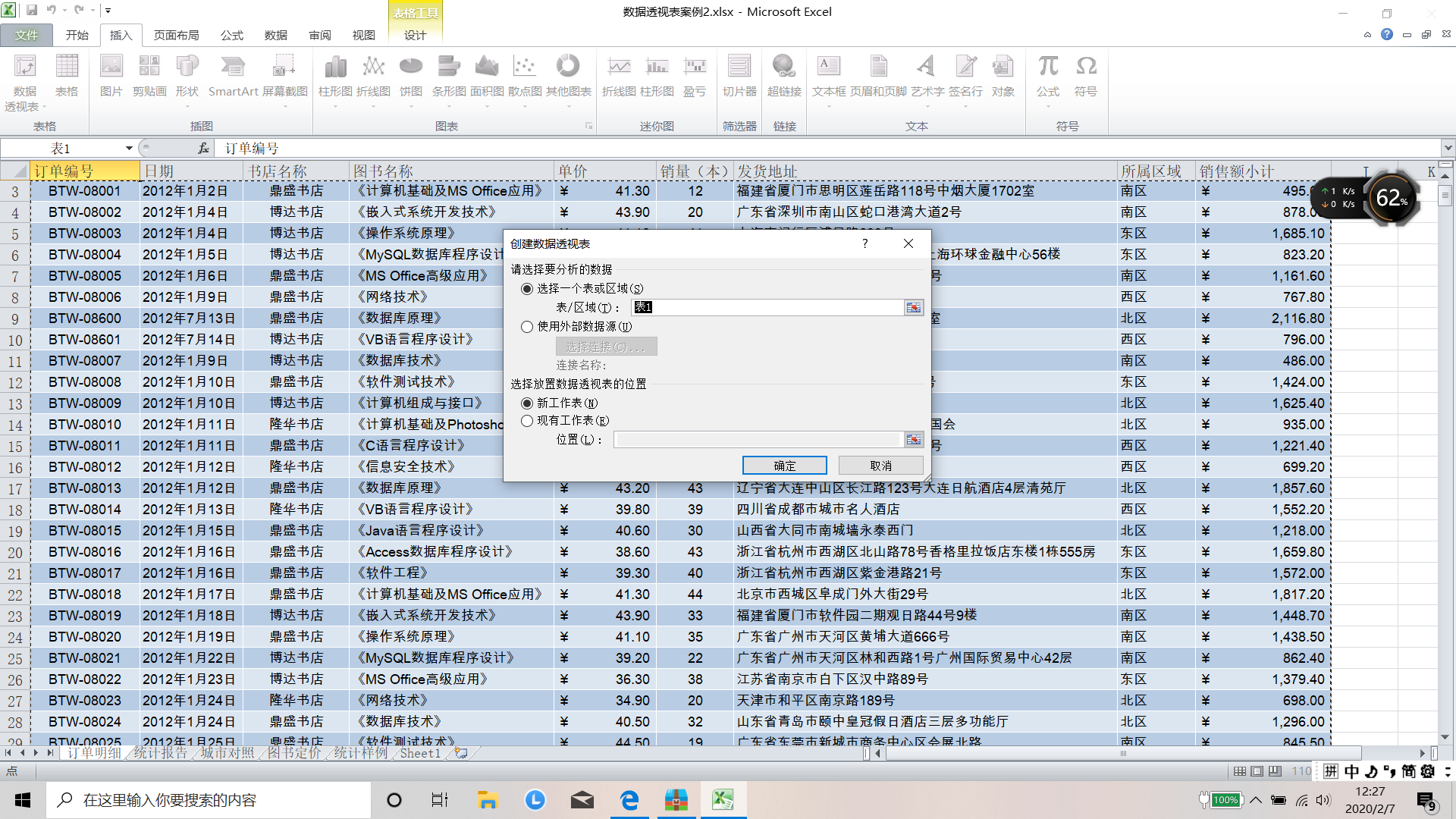Insert a 面积图 area chart

click(487, 80)
